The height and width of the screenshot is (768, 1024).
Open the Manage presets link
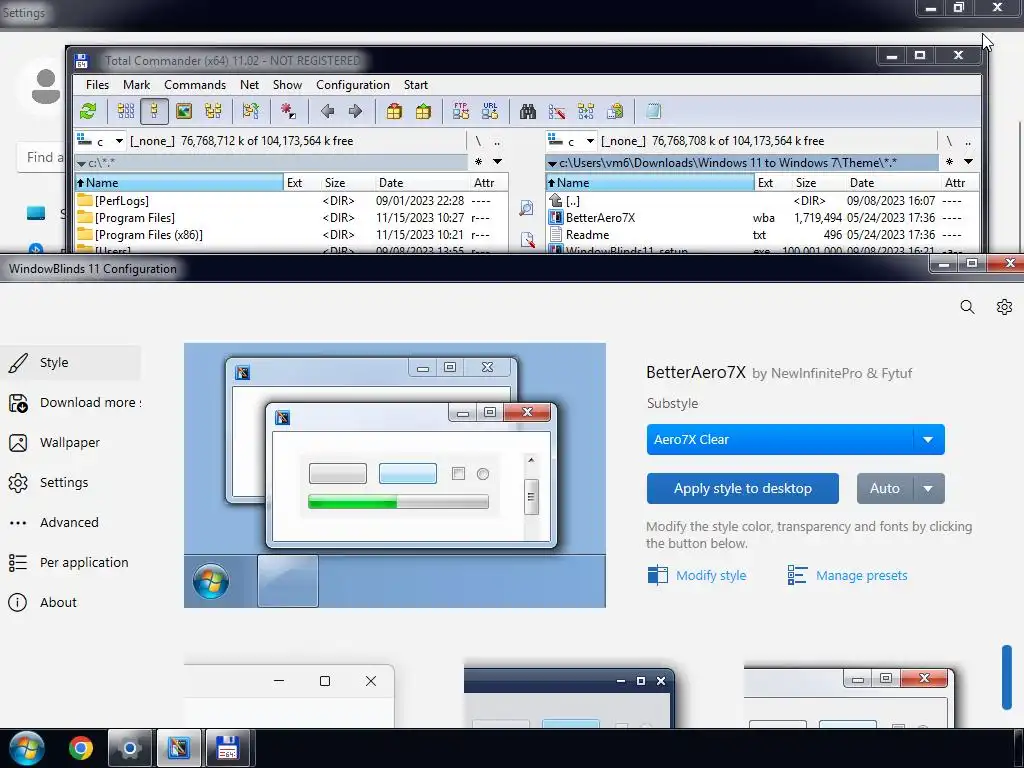848,575
